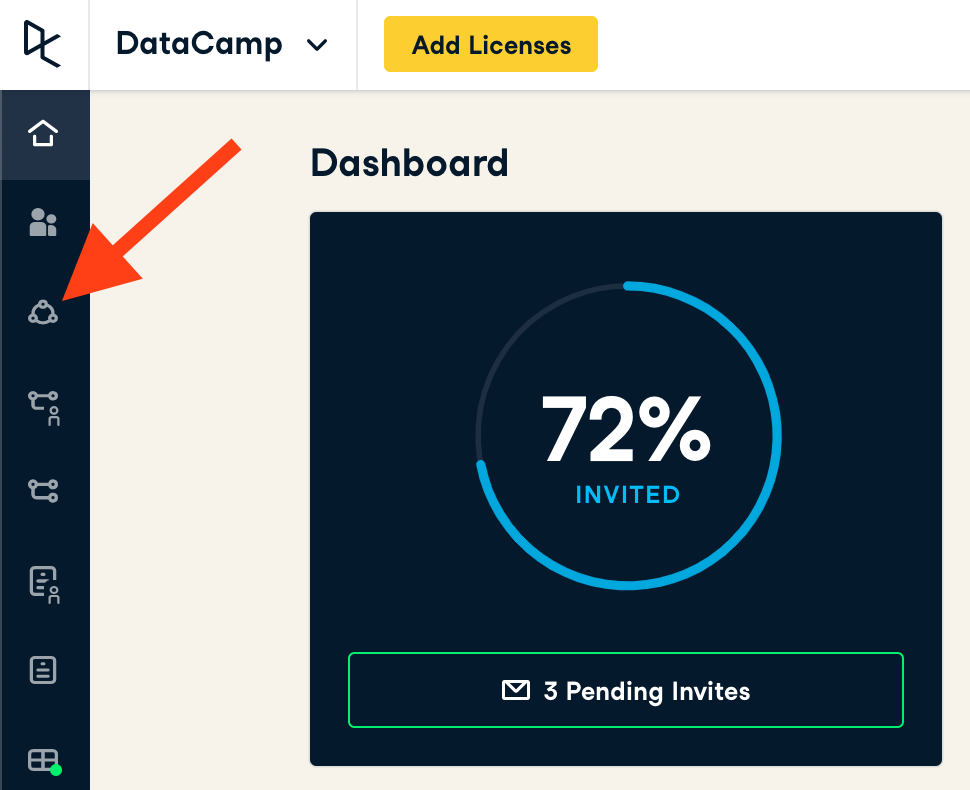Open the Teams icon the arrow points to
Viewport: 970px width, 790px height.
(x=43, y=313)
